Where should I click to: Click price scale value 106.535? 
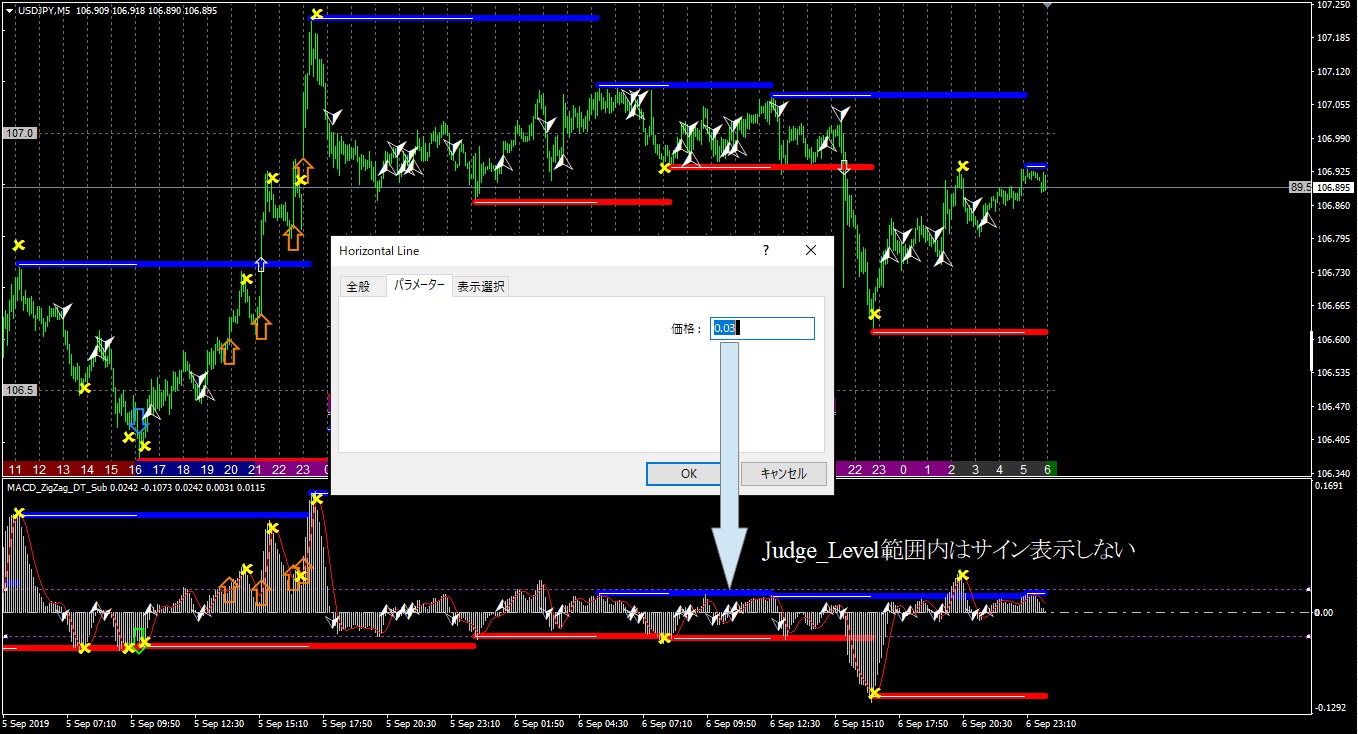coord(1332,373)
